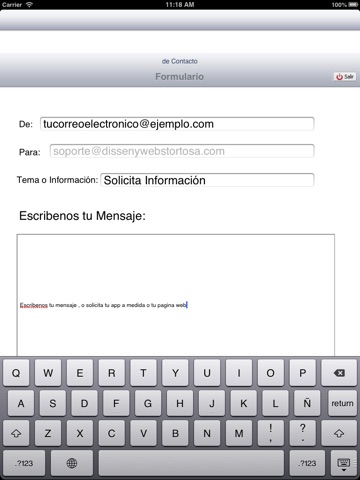This screenshot has height=480, width=360.
Task: Tap the left .?123 numbers key
Action: (24, 463)
